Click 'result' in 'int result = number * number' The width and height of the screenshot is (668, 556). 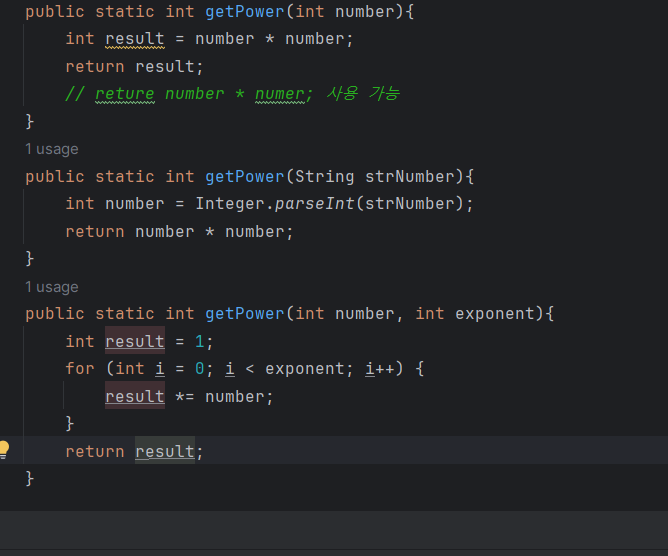pyautogui.click(x=135, y=39)
